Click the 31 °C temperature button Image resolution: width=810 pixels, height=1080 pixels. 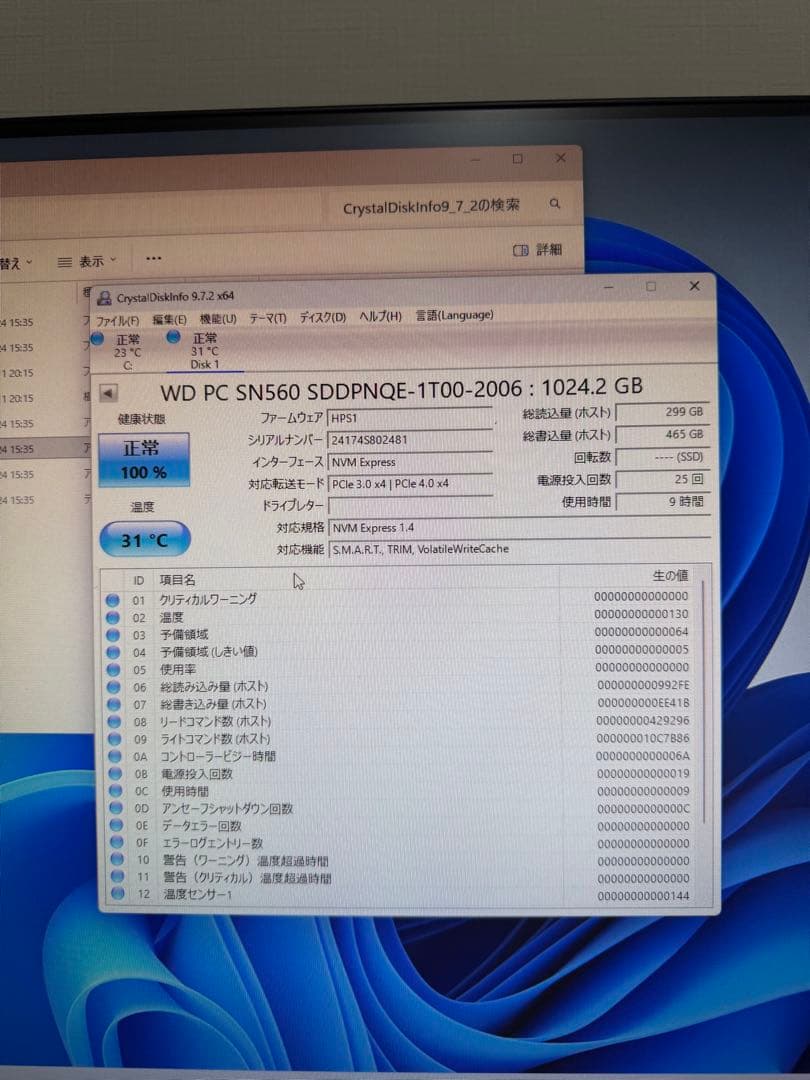point(145,540)
